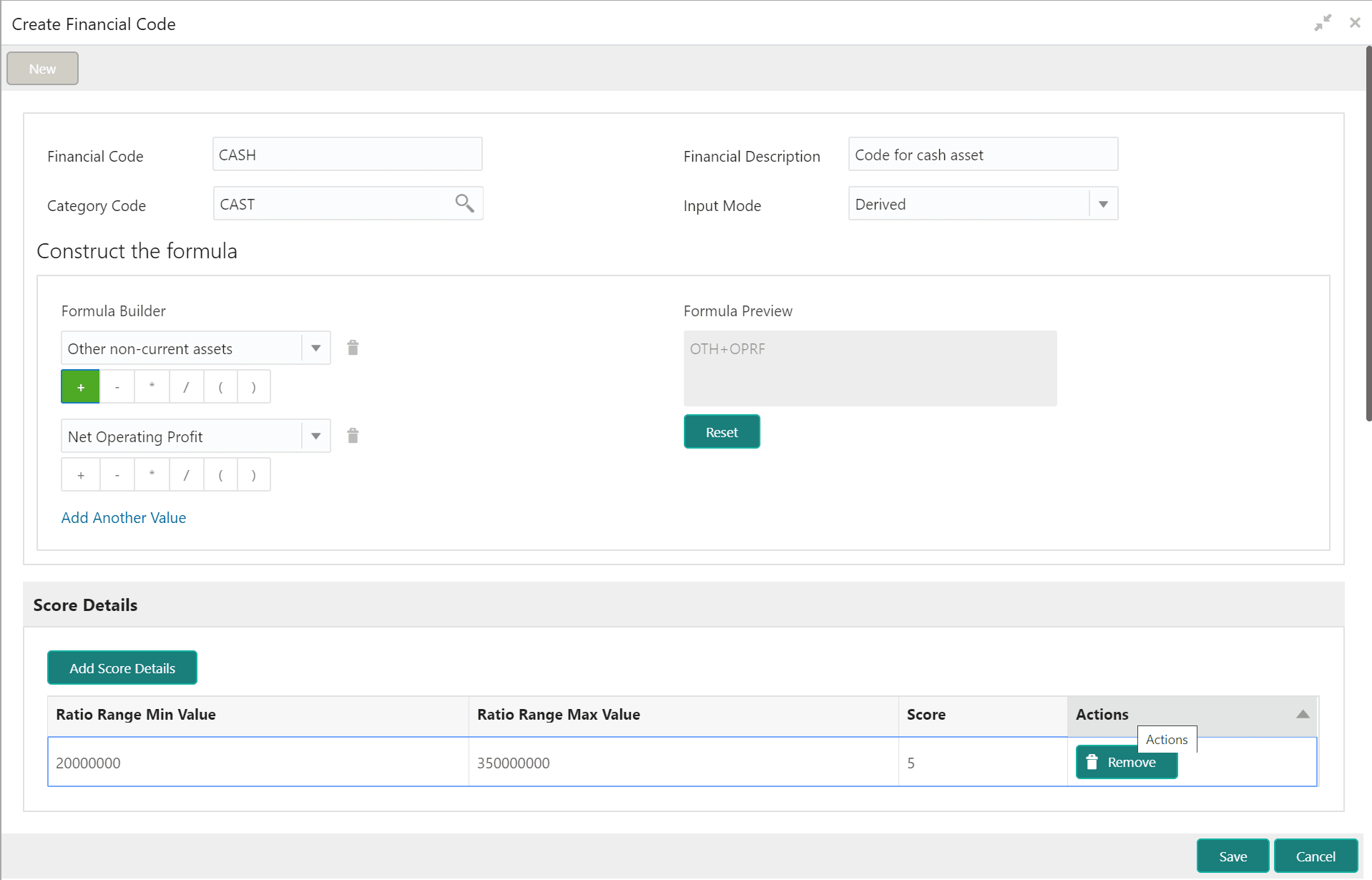Delete the Net Operating Profit formula row
The height and width of the screenshot is (880, 1372).
coord(353,436)
